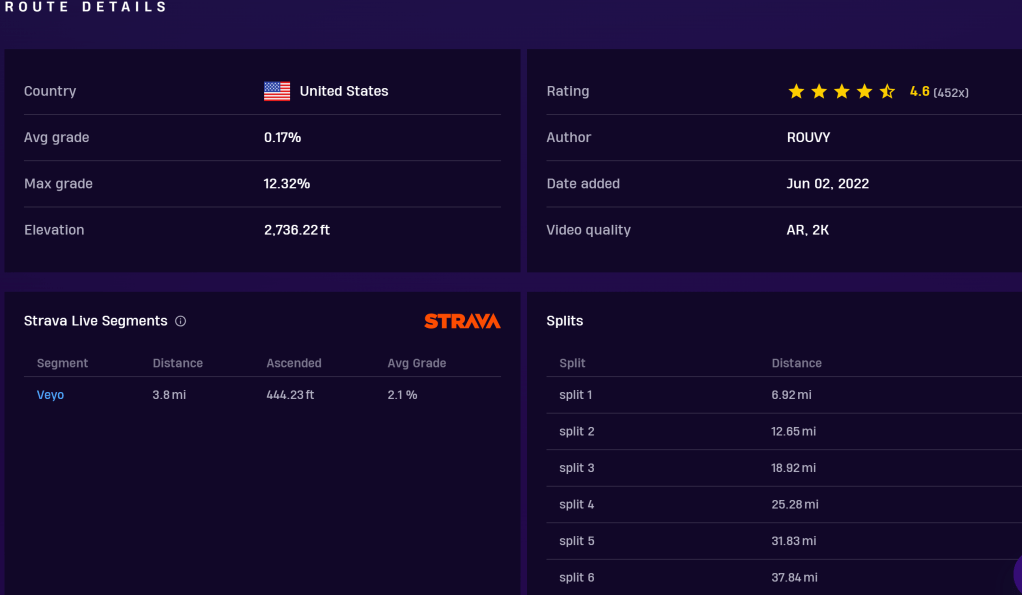Click the Distance header in the Splits table
The height and width of the screenshot is (595, 1022).
click(796, 363)
